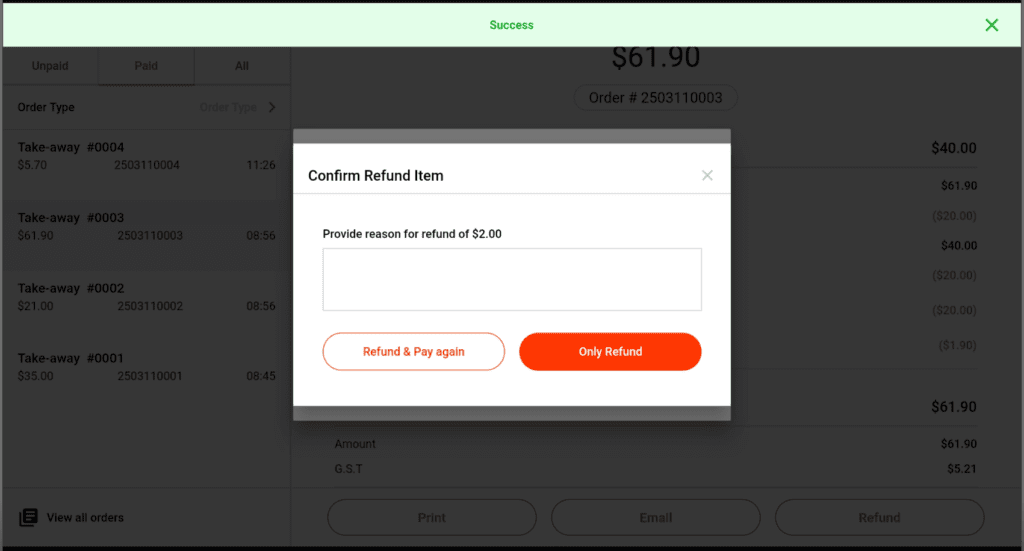
Task: Open the View all orders link
Action: [85, 518]
